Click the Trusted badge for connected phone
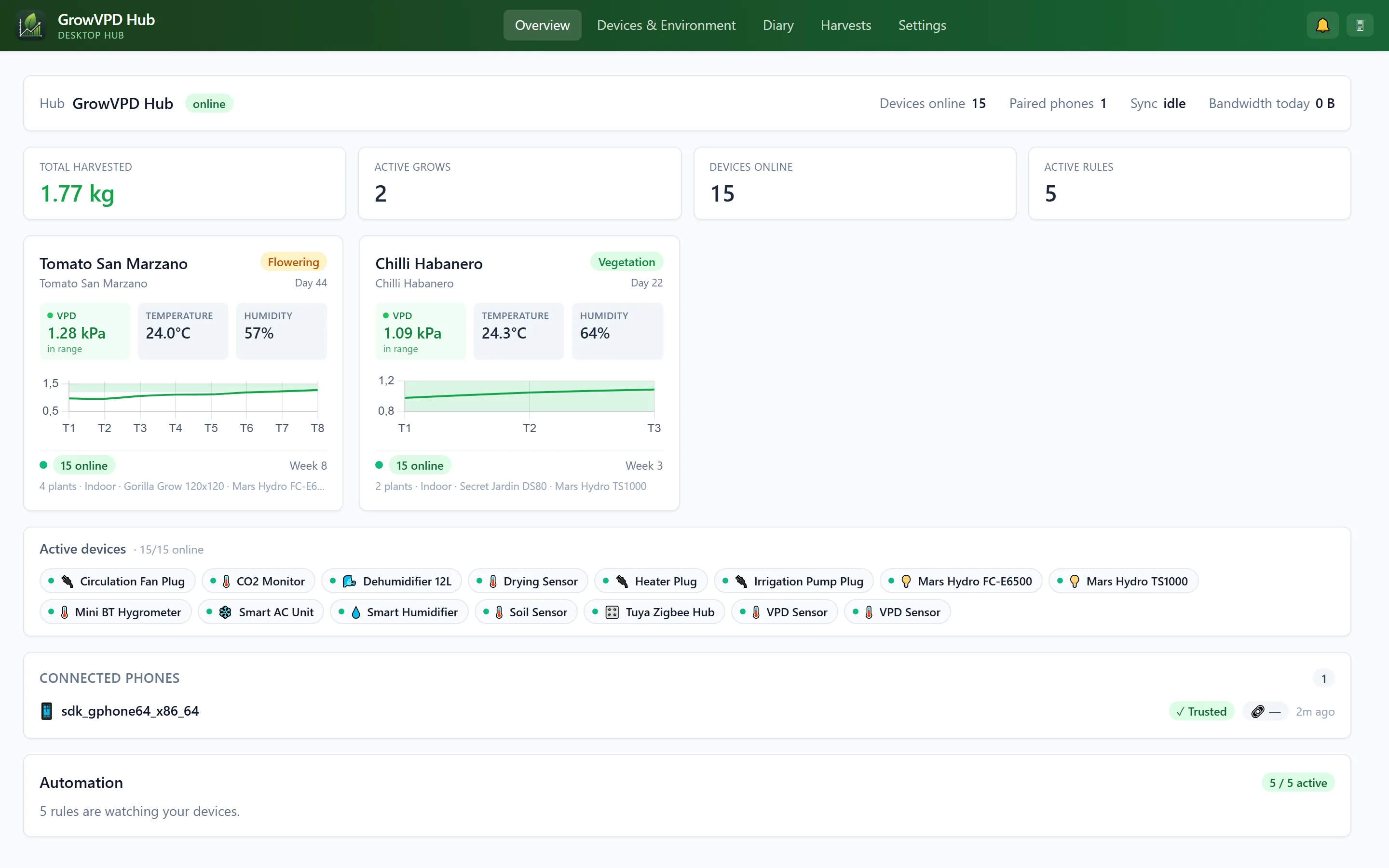 [1201, 711]
